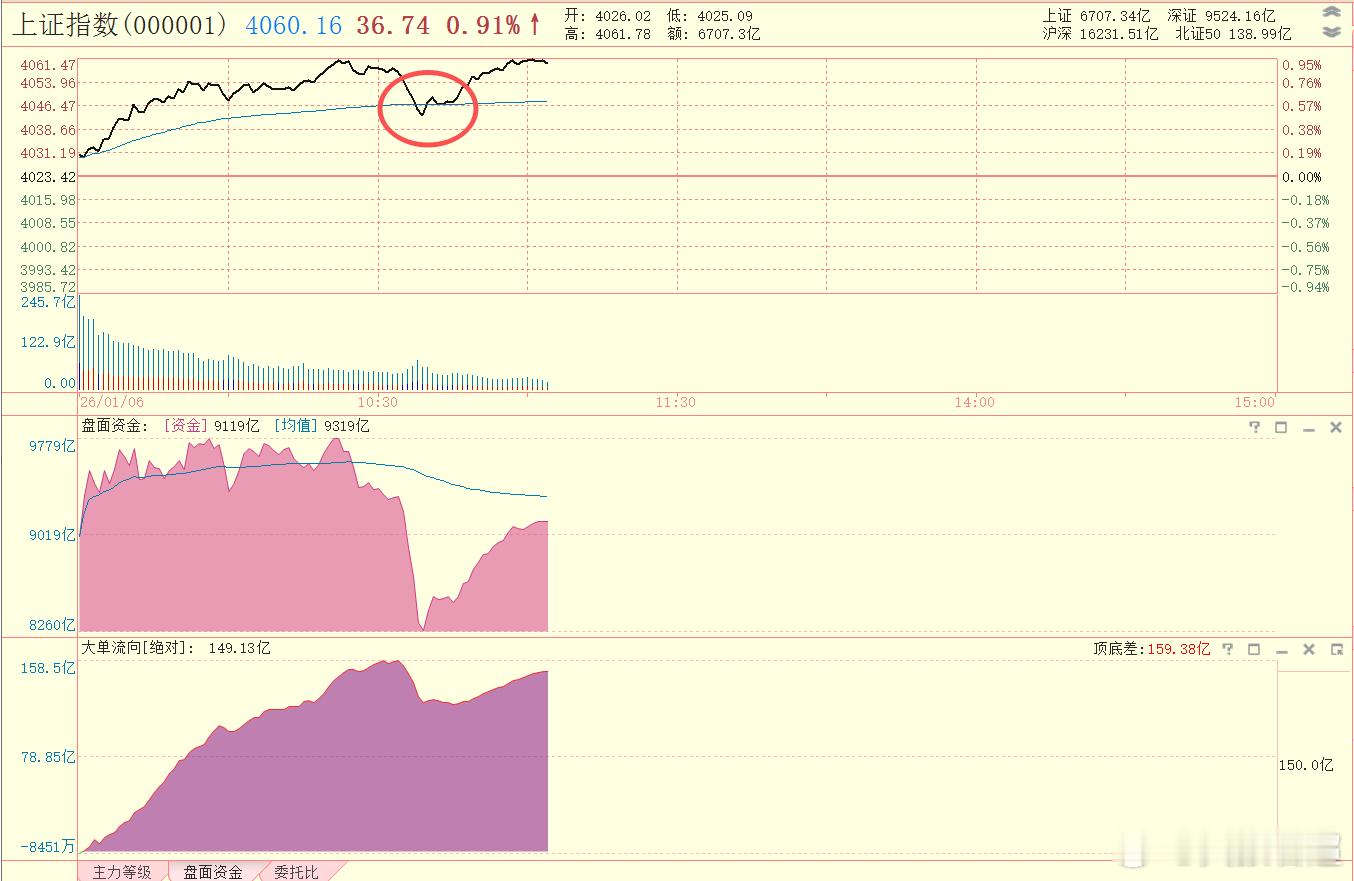Image resolution: width=1354 pixels, height=881 pixels.
Task: Open help for the 大单流向 panel
Action: pos(1228,649)
